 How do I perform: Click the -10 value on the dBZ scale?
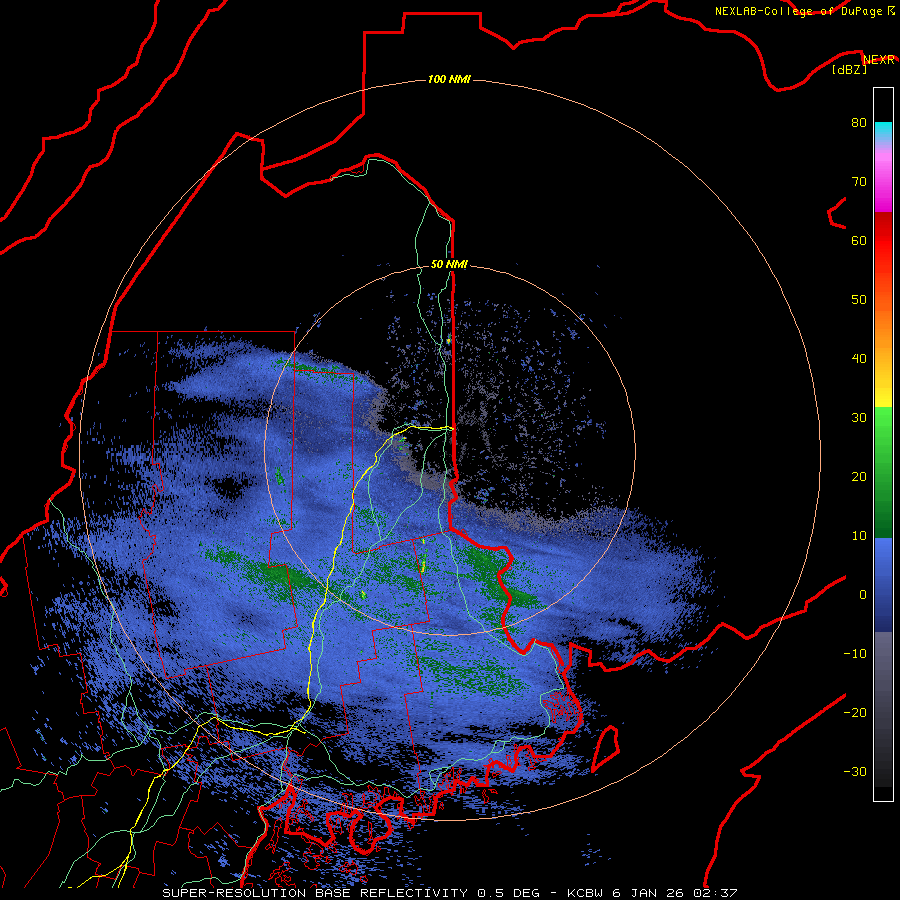[855, 653]
